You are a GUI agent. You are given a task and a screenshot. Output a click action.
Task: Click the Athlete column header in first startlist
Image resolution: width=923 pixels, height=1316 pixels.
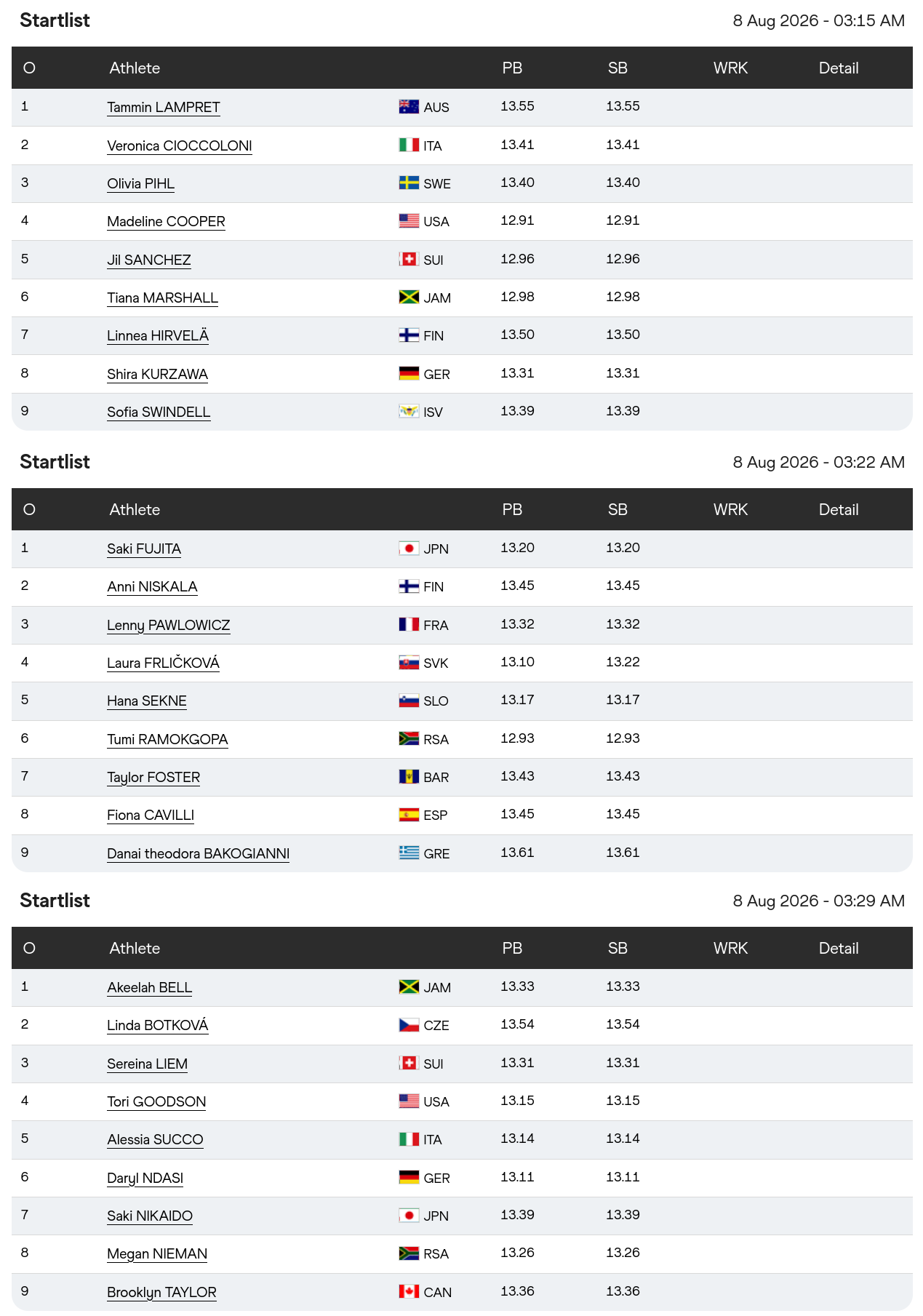coord(135,68)
